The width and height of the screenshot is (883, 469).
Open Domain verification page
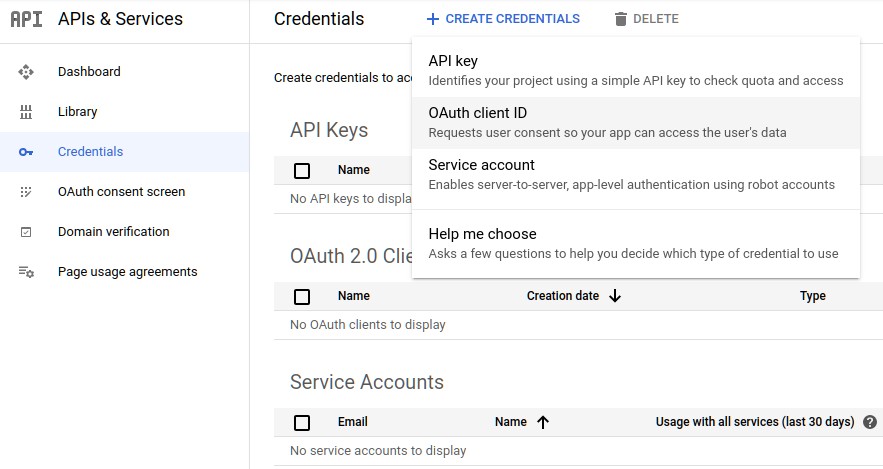click(x=114, y=231)
